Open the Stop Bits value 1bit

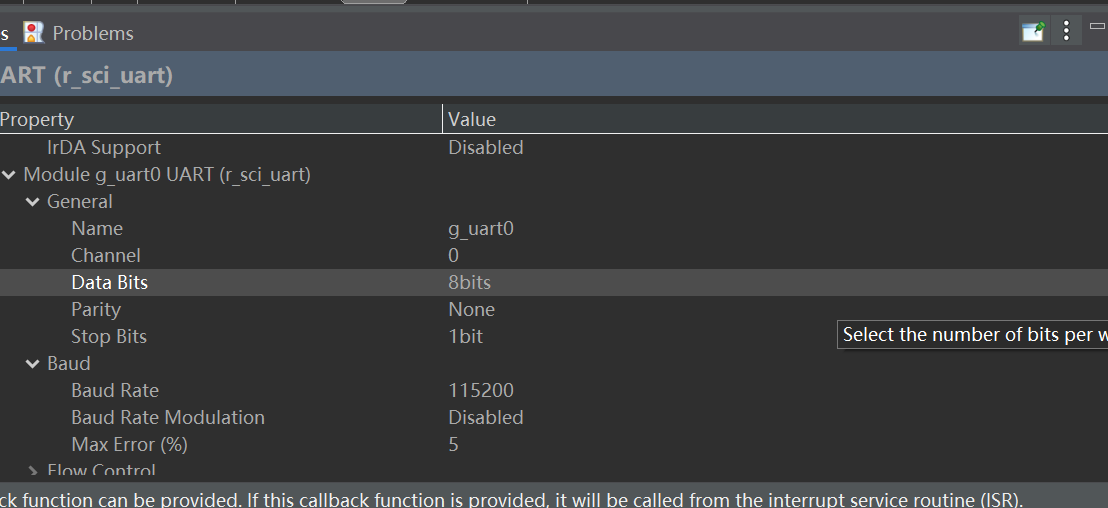[x=466, y=336]
